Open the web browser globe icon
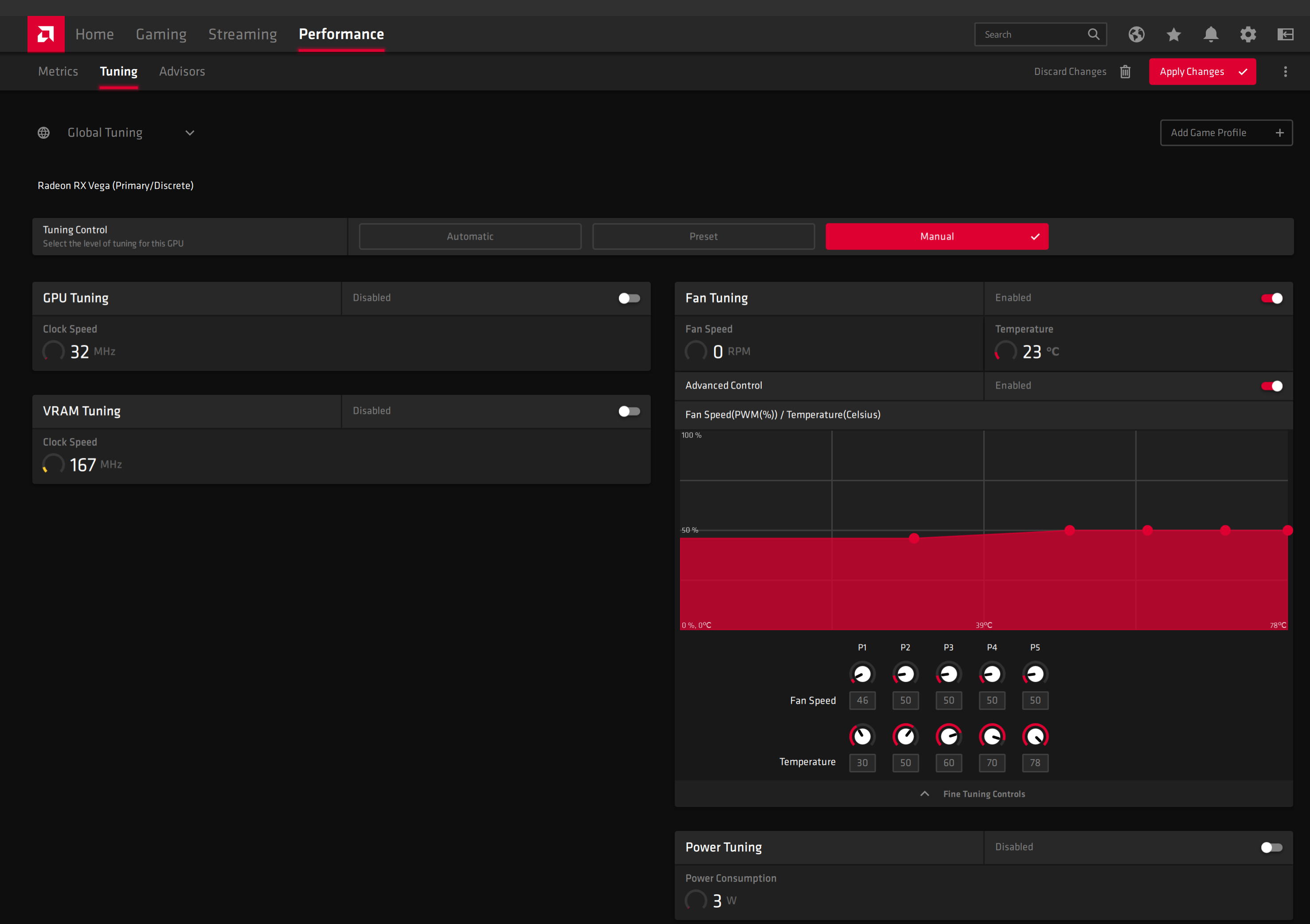 pyautogui.click(x=1136, y=35)
